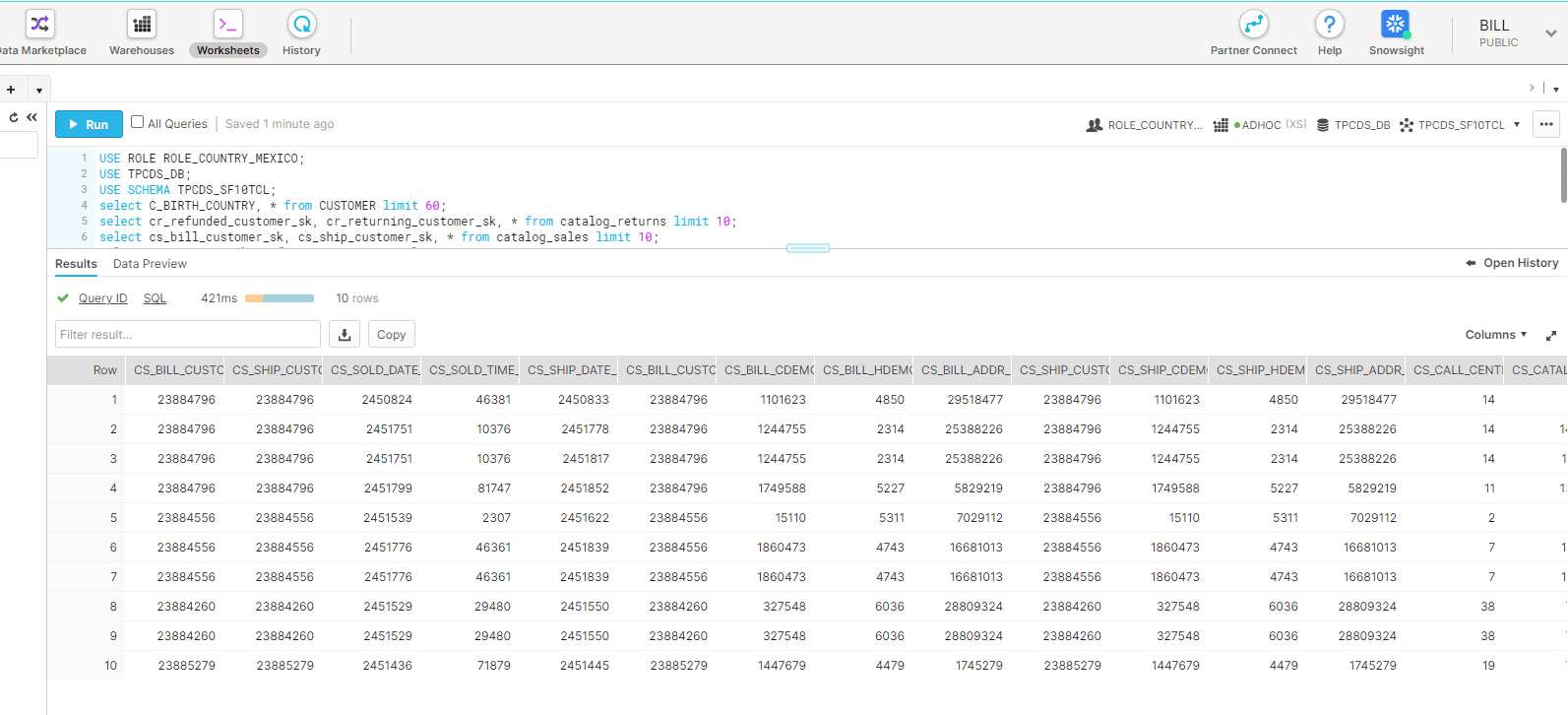The image size is (1568, 715).
Task: Open the Help menu icon
Action: (1330, 24)
